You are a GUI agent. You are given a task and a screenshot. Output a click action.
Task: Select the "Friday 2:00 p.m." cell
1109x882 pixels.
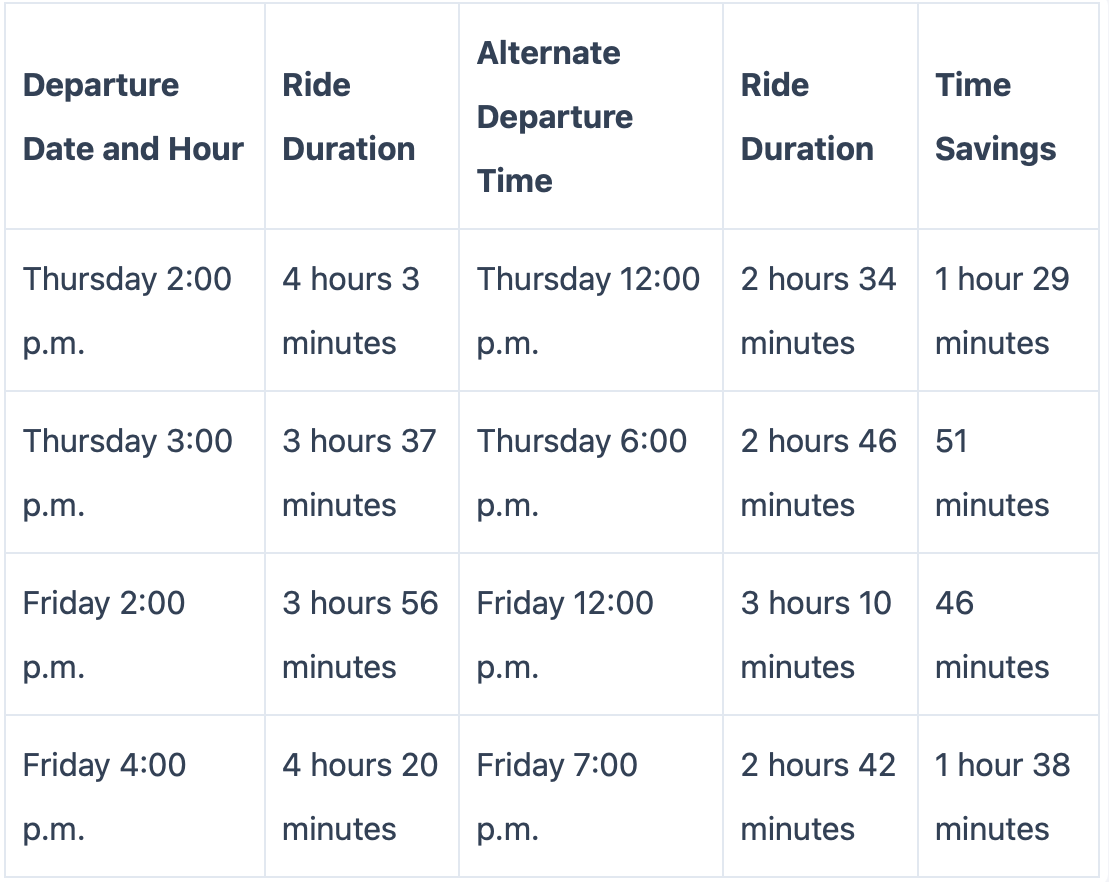pos(134,634)
